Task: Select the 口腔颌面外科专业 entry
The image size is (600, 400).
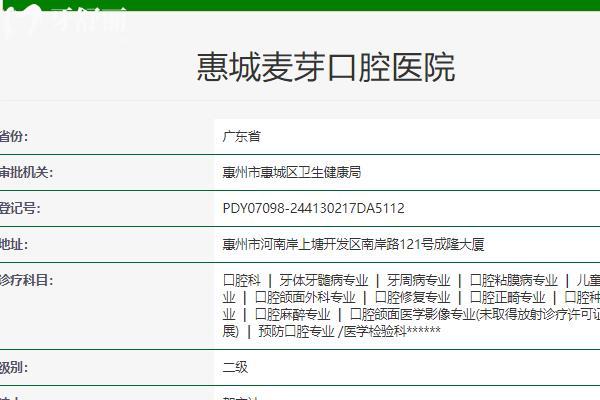Action: [305, 297]
